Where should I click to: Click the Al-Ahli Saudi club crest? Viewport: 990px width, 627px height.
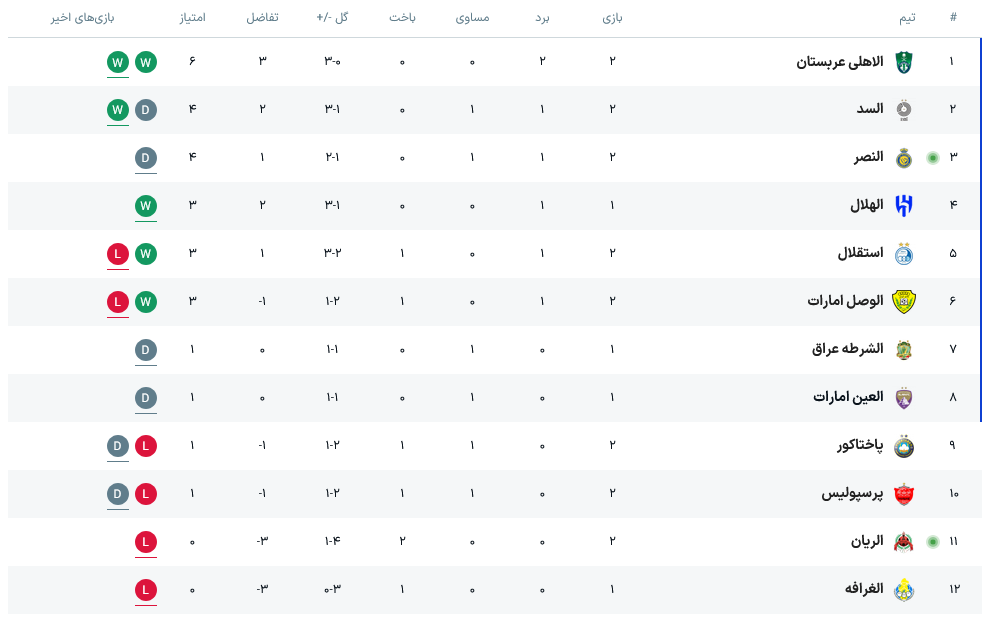[x=903, y=62]
